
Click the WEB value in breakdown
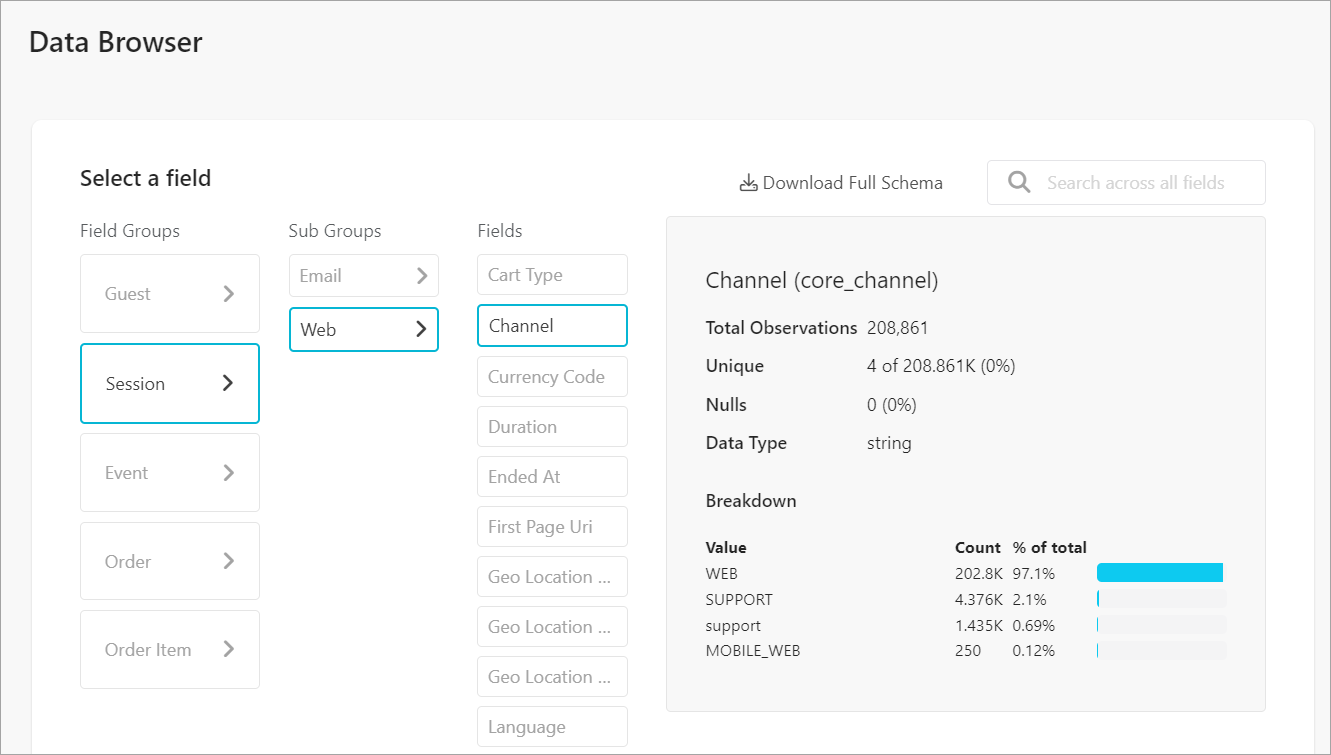tap(722, 574)
